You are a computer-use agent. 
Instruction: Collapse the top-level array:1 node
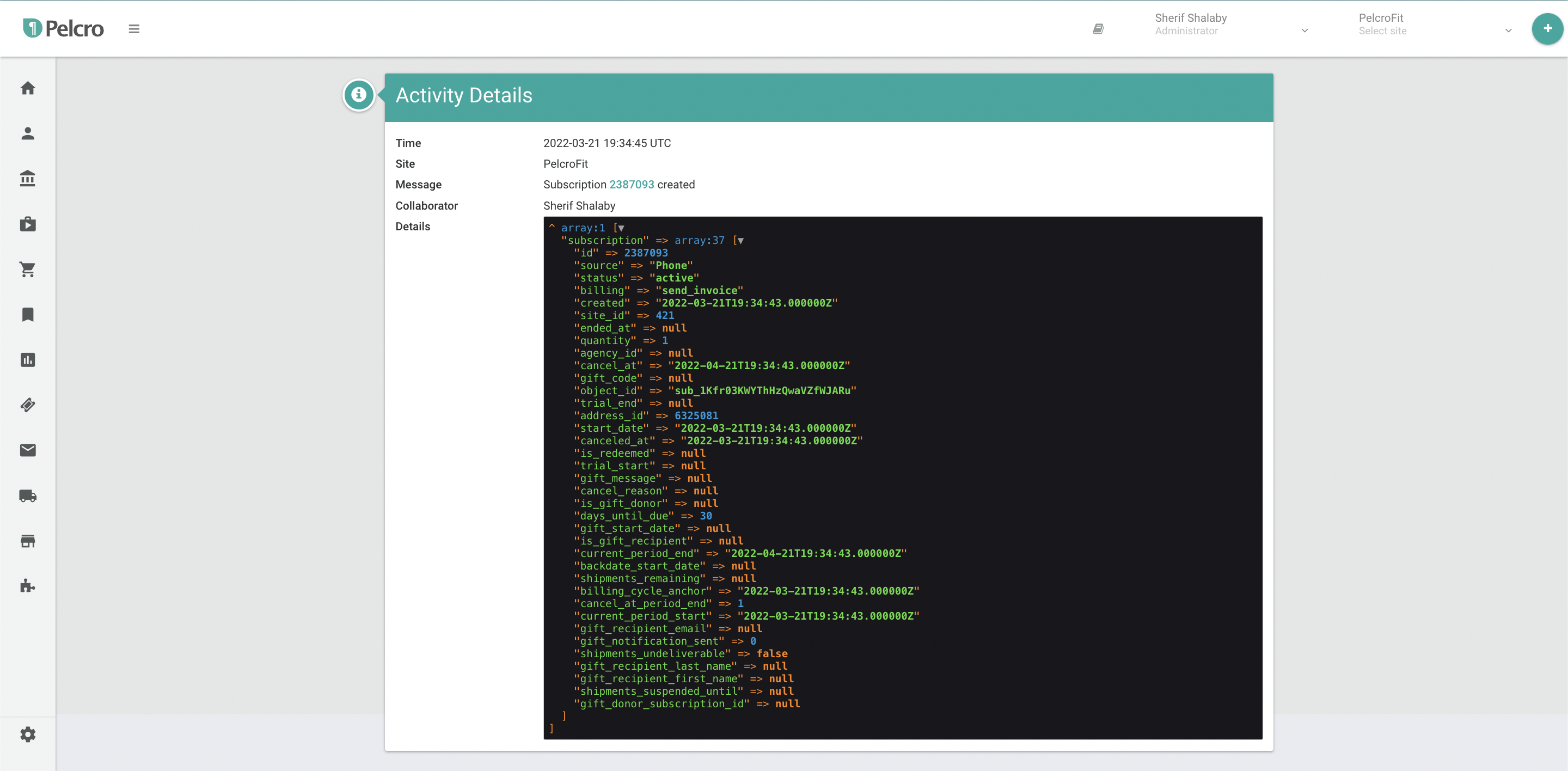(621, 228)
